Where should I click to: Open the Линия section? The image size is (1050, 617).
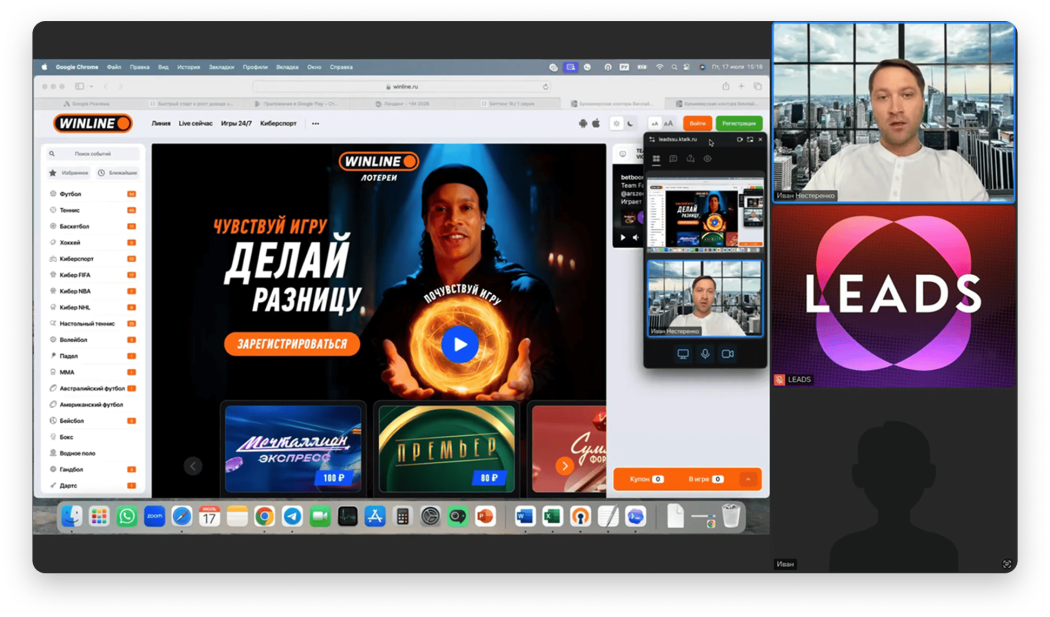click(161, 123)
